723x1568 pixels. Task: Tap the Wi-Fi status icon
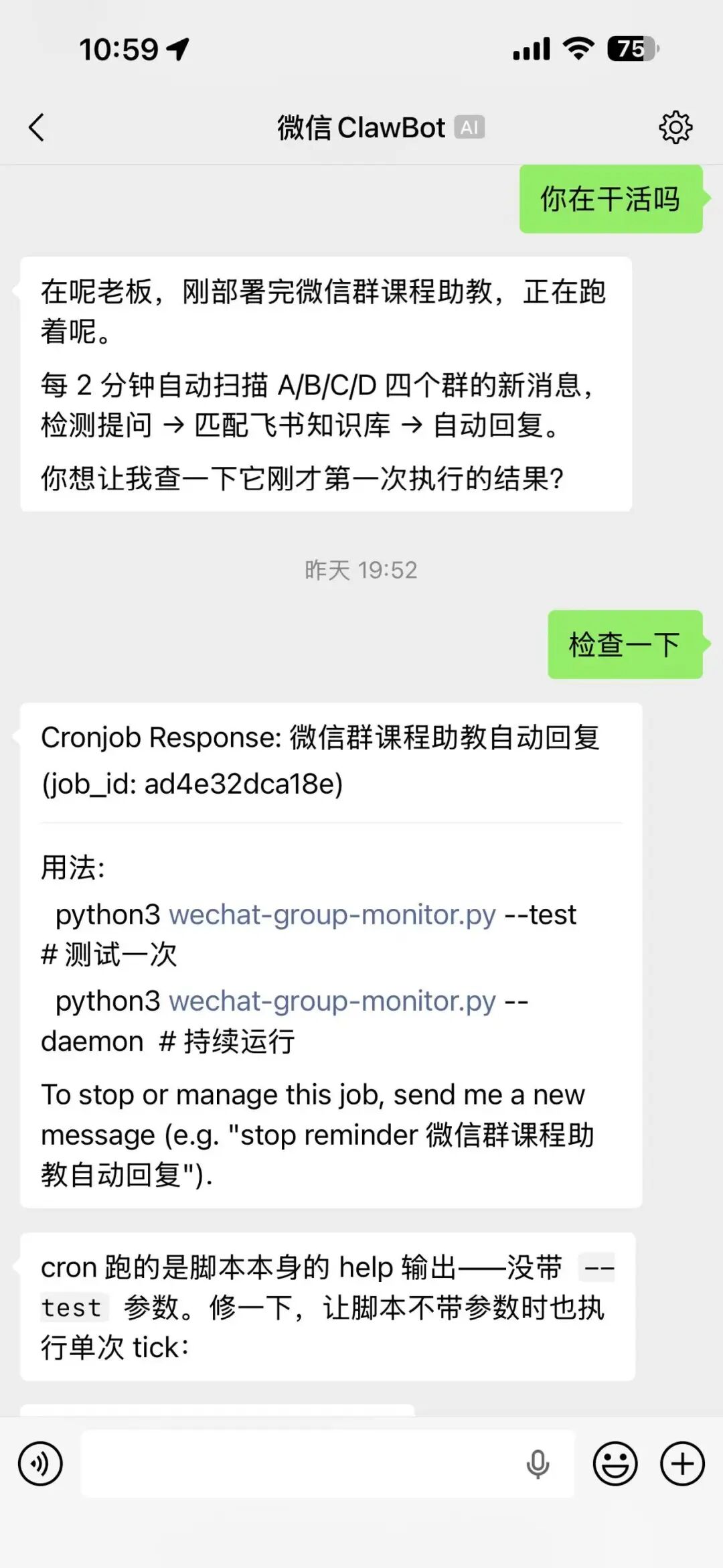pos(578,49)
